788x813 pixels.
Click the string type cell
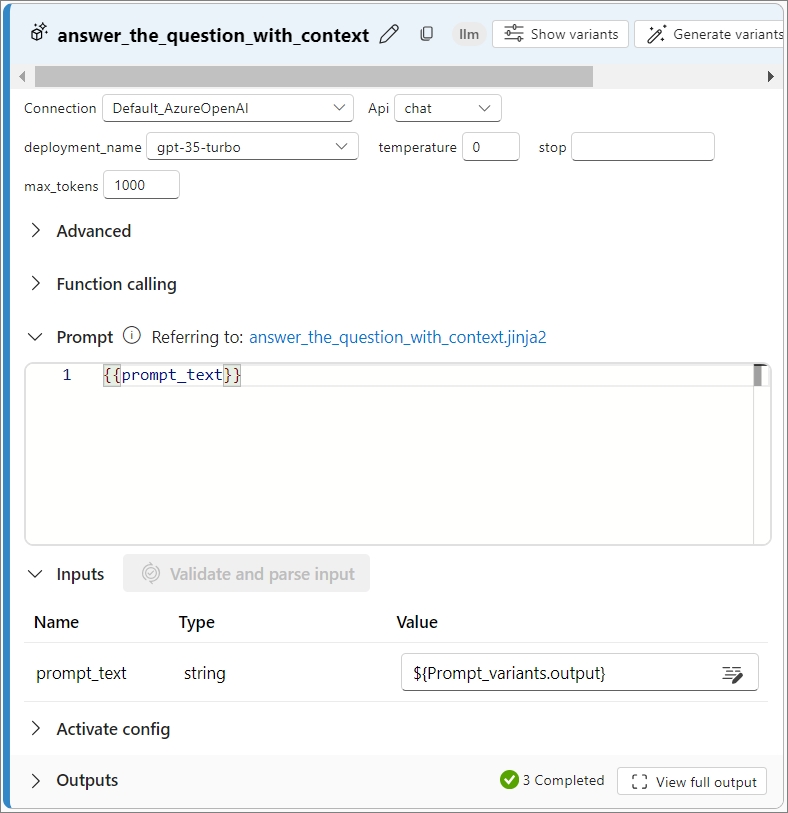(x=204, y=673)
